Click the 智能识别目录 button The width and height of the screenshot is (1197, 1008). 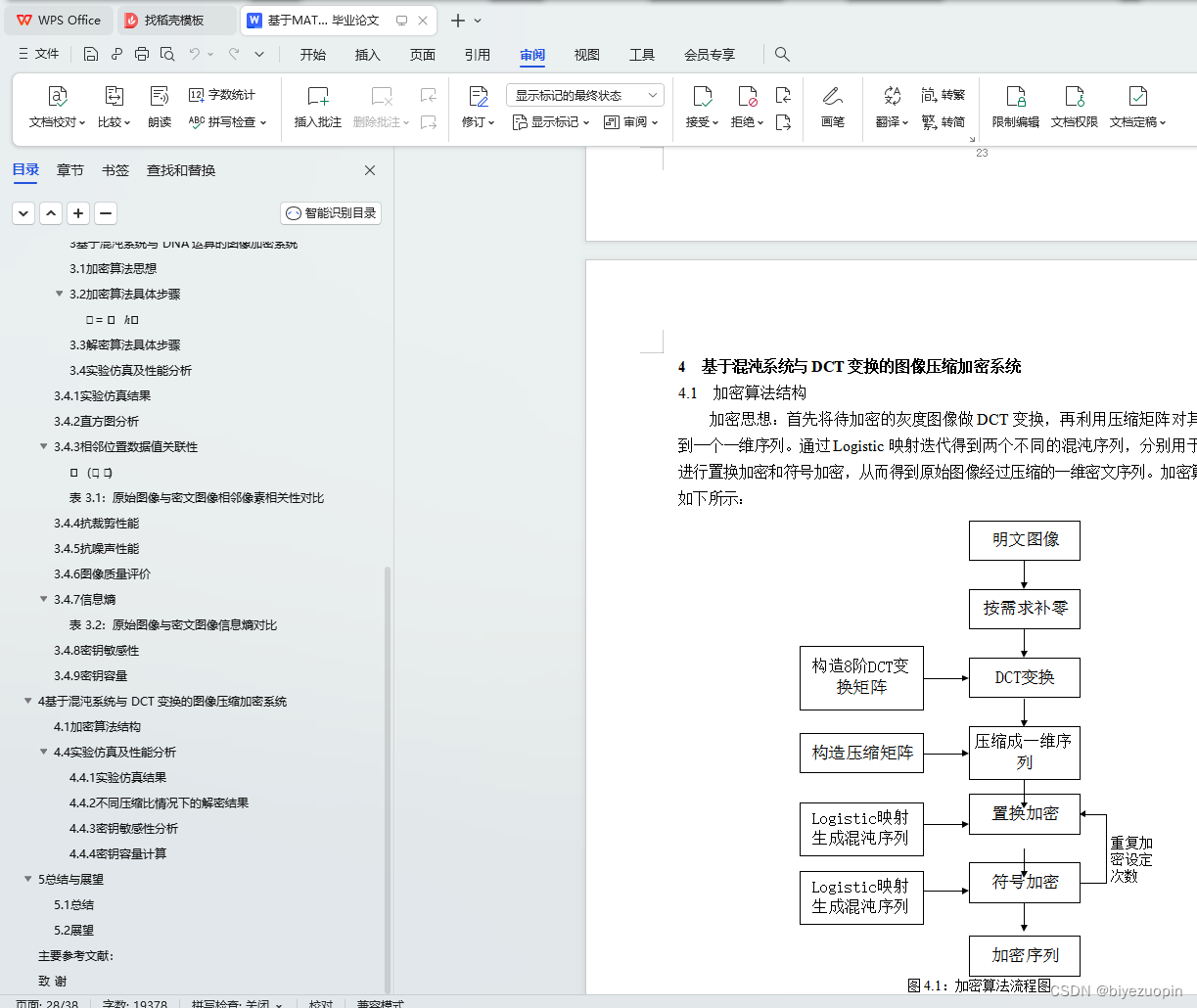(331, 212)
